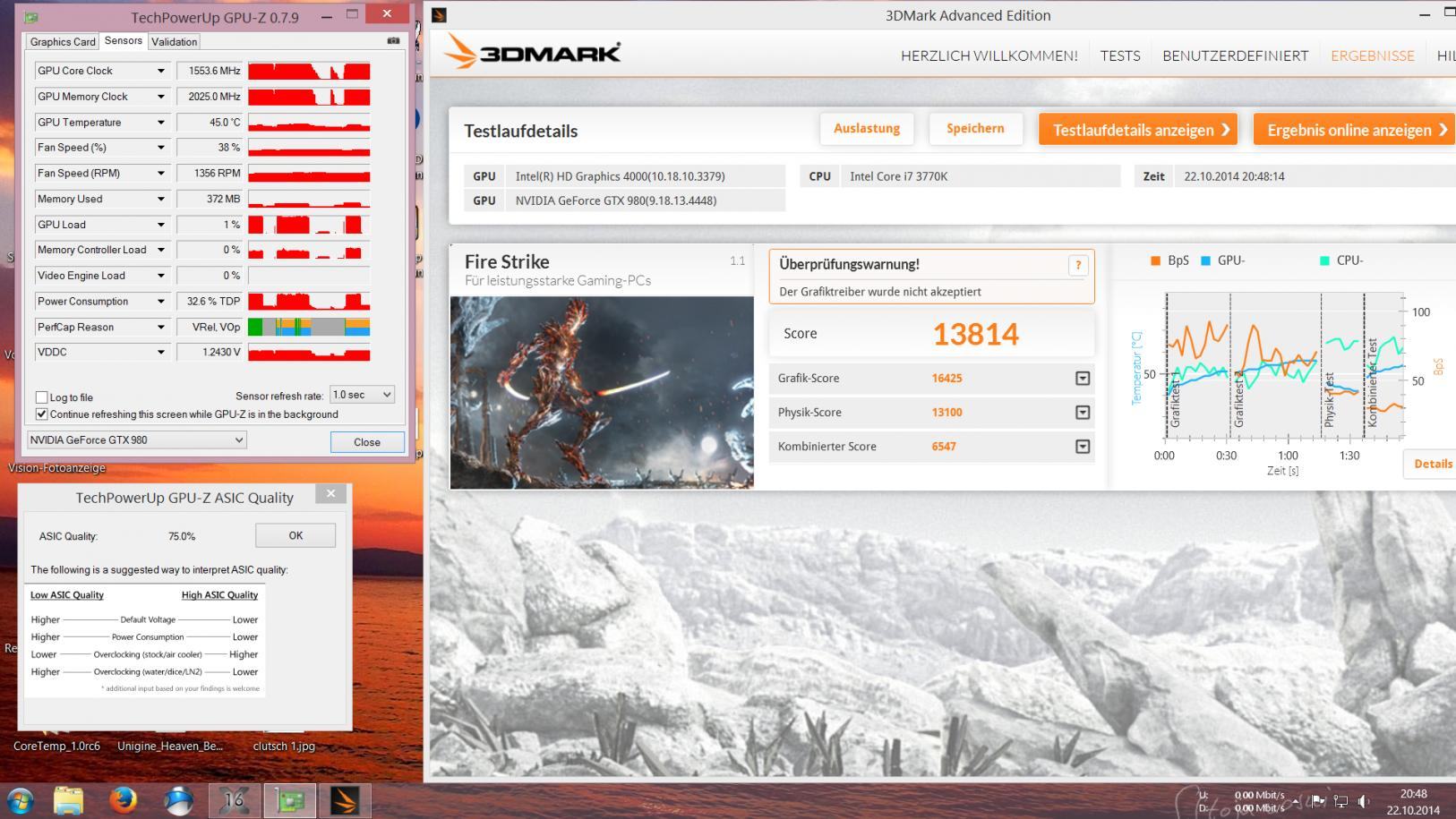Launch Firefox from the taskbar
This screenshot has height=819, width=1456.
pyautogui.click(x=124, y=800)
